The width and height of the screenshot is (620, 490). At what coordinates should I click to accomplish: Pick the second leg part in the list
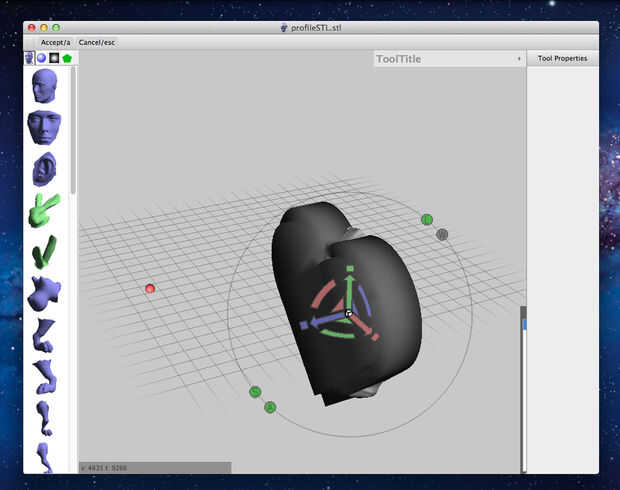[45, 377]
